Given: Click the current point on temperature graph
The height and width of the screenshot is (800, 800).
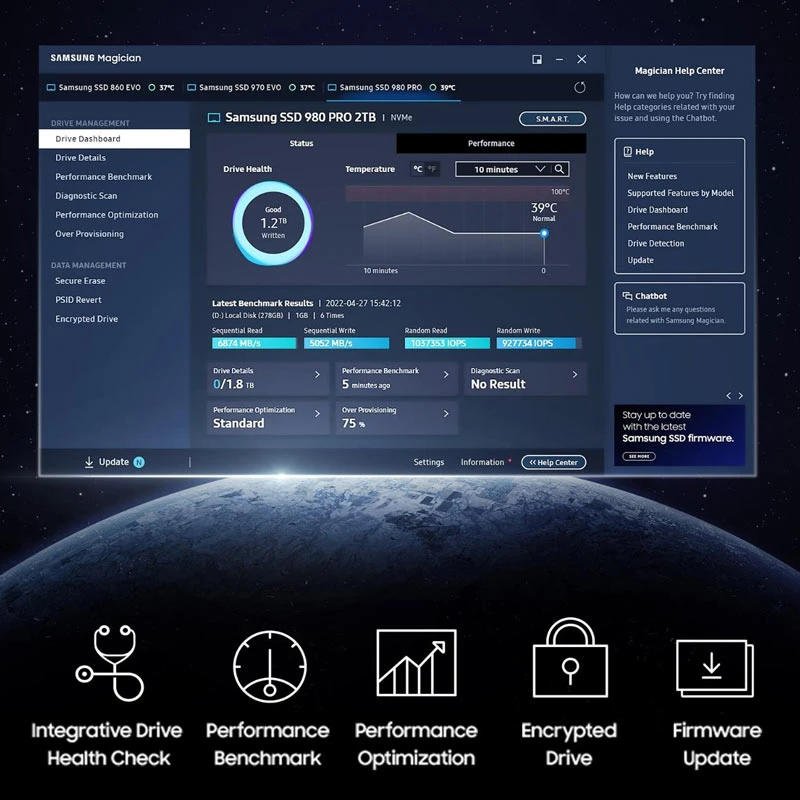Looking at the screenshot, I should 544,233.
